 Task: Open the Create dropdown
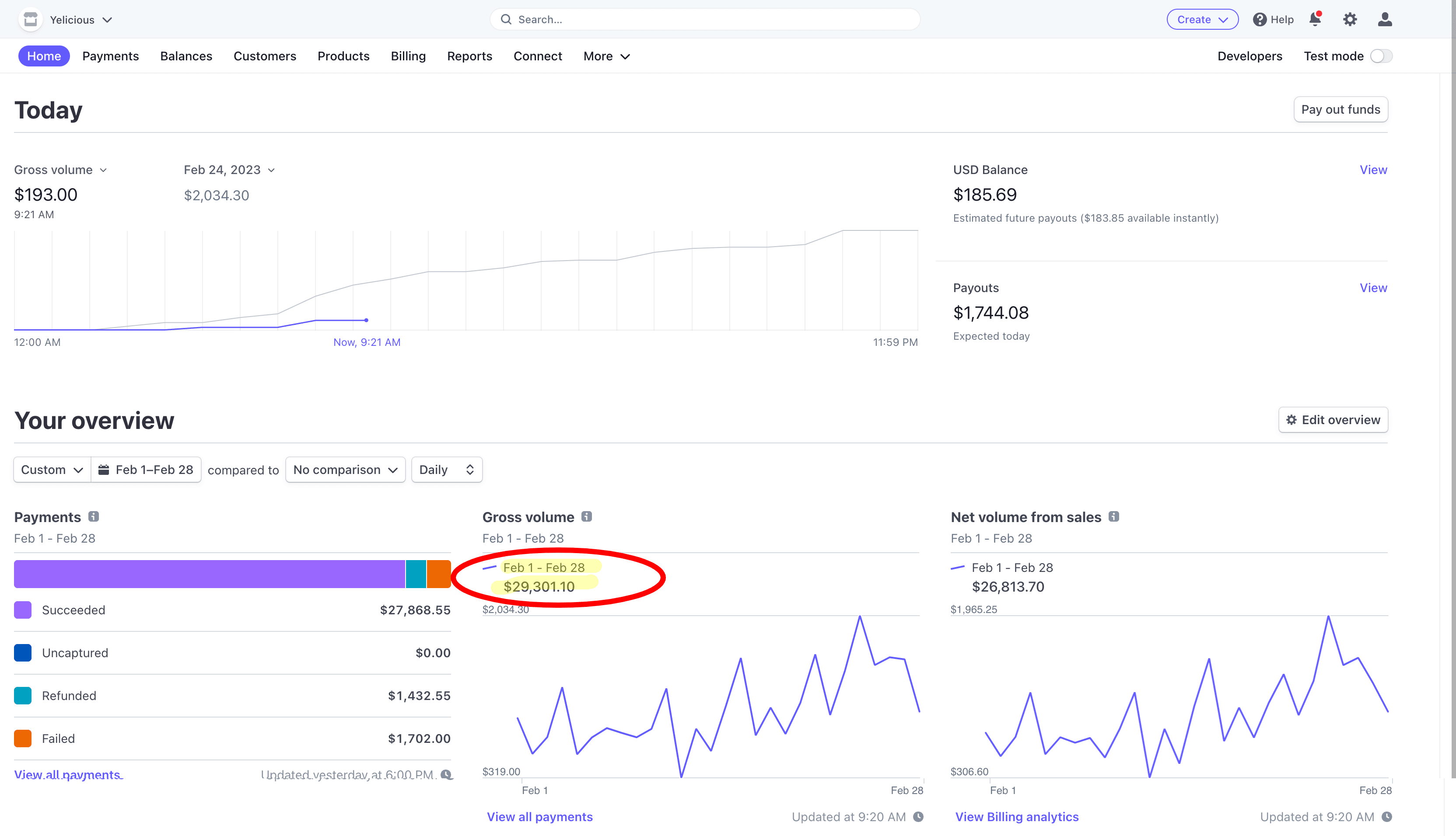(1202, 20)
